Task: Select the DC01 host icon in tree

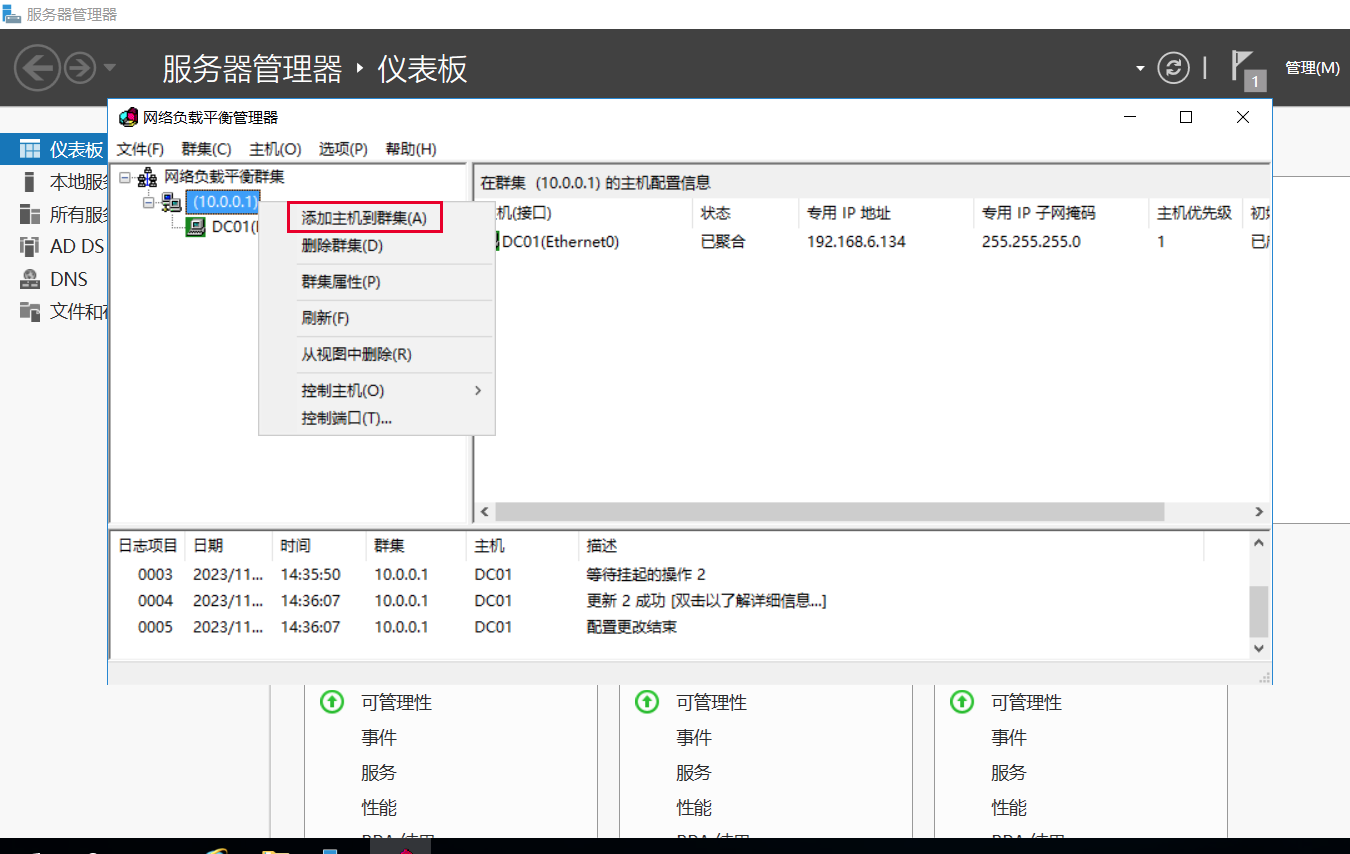Action: click(x=196, y=227)
